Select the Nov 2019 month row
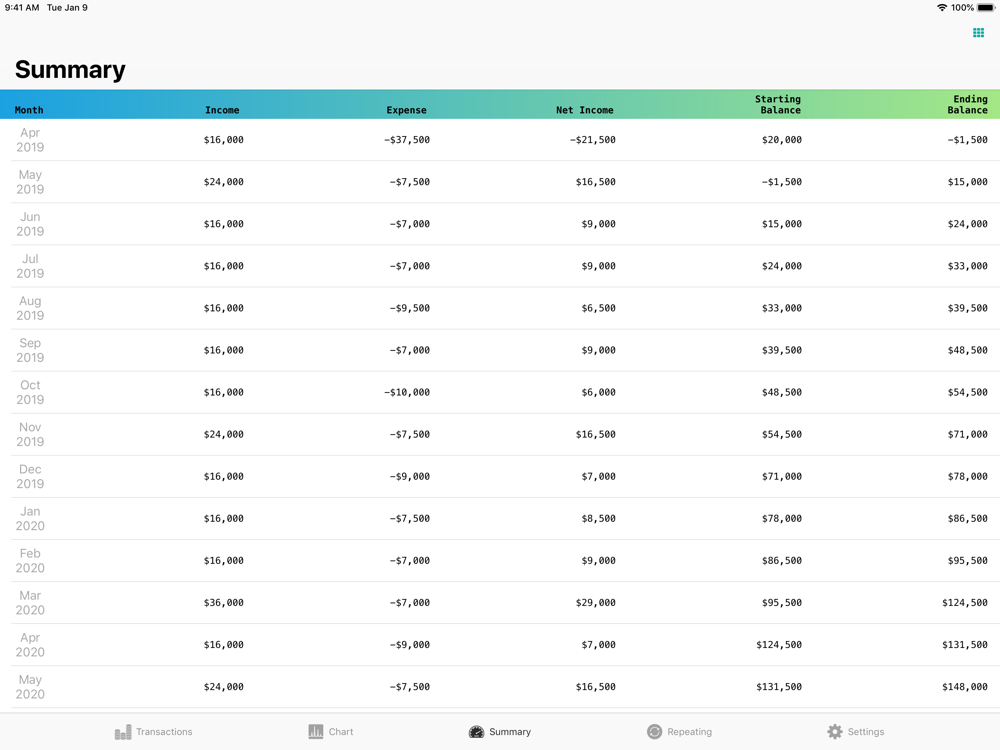This screenshot has height=750, width=1000. (x=500, y=434)
